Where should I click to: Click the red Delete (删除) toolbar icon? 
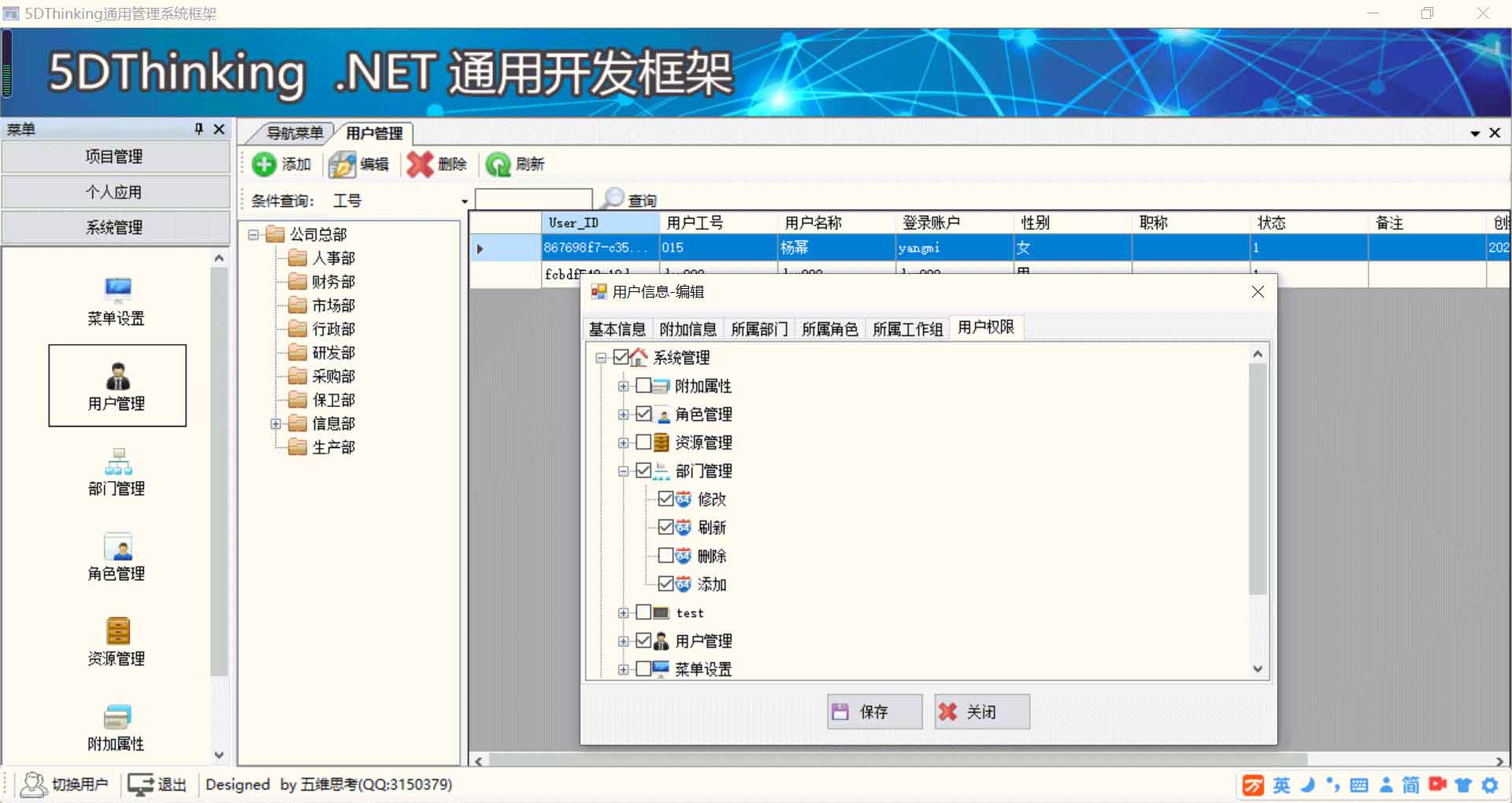(x=420, y=165)
